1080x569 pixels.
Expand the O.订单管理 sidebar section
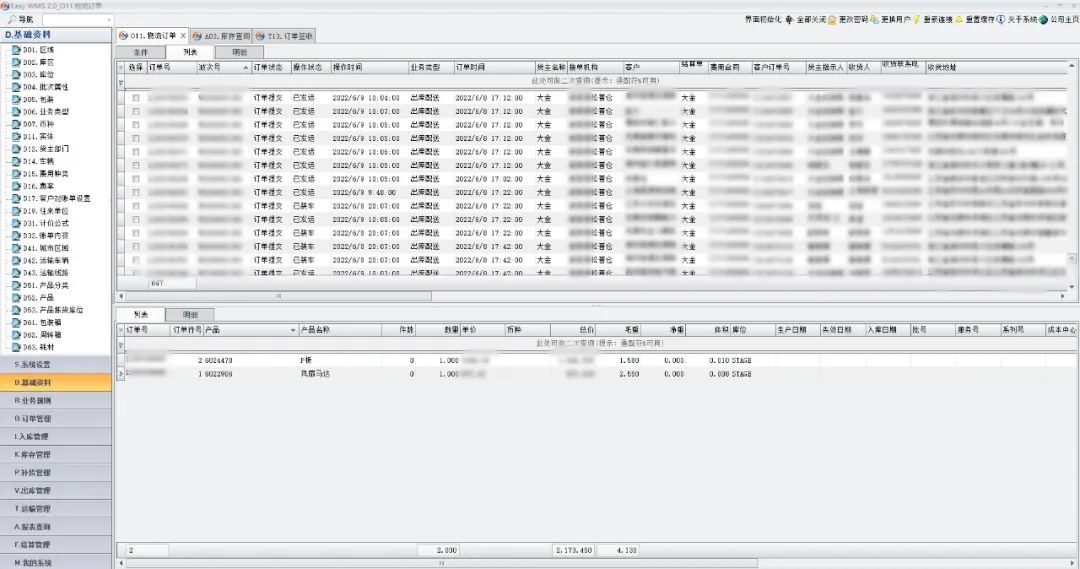[56, 418]
